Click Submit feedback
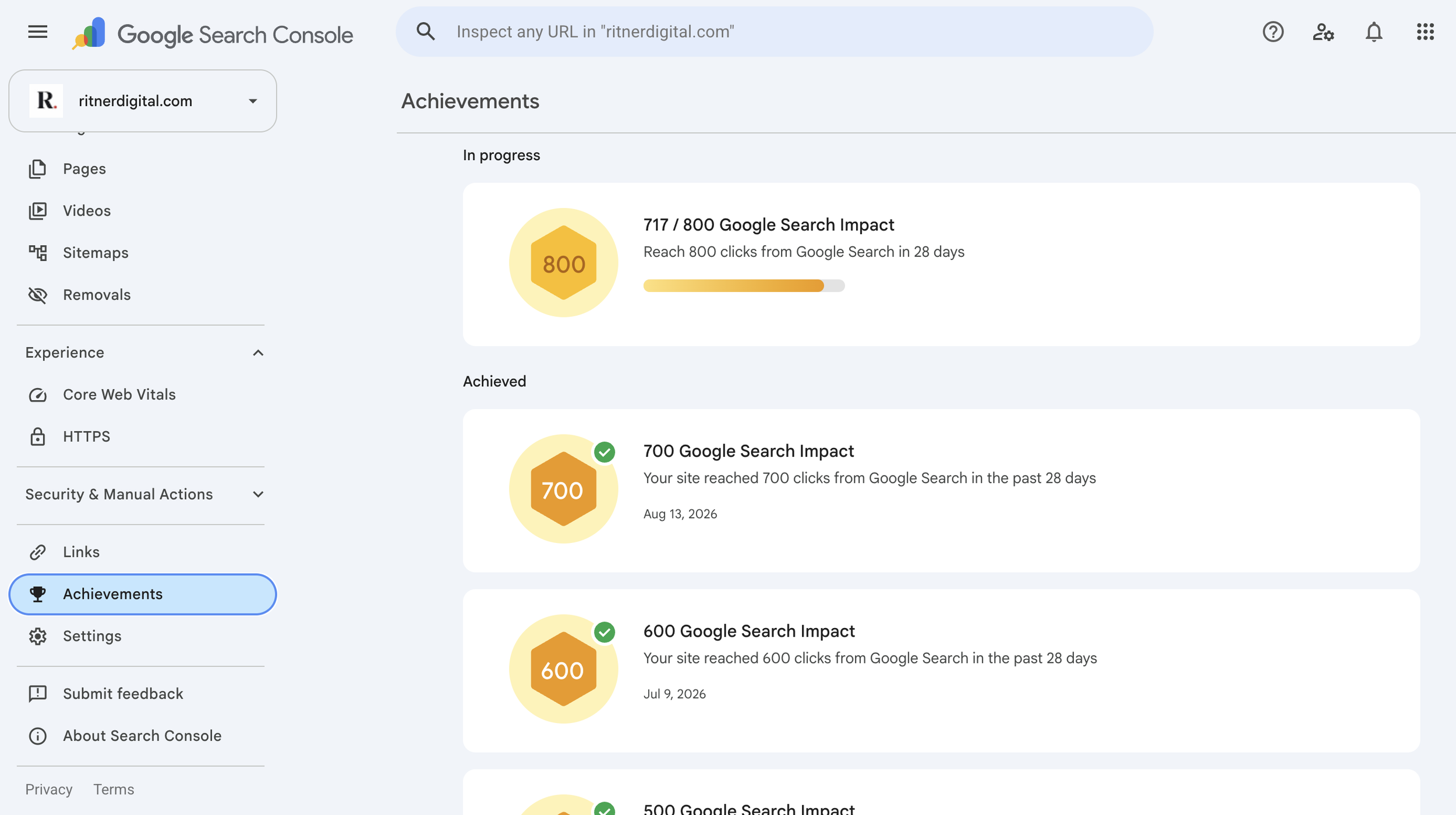 pos(143,693)
